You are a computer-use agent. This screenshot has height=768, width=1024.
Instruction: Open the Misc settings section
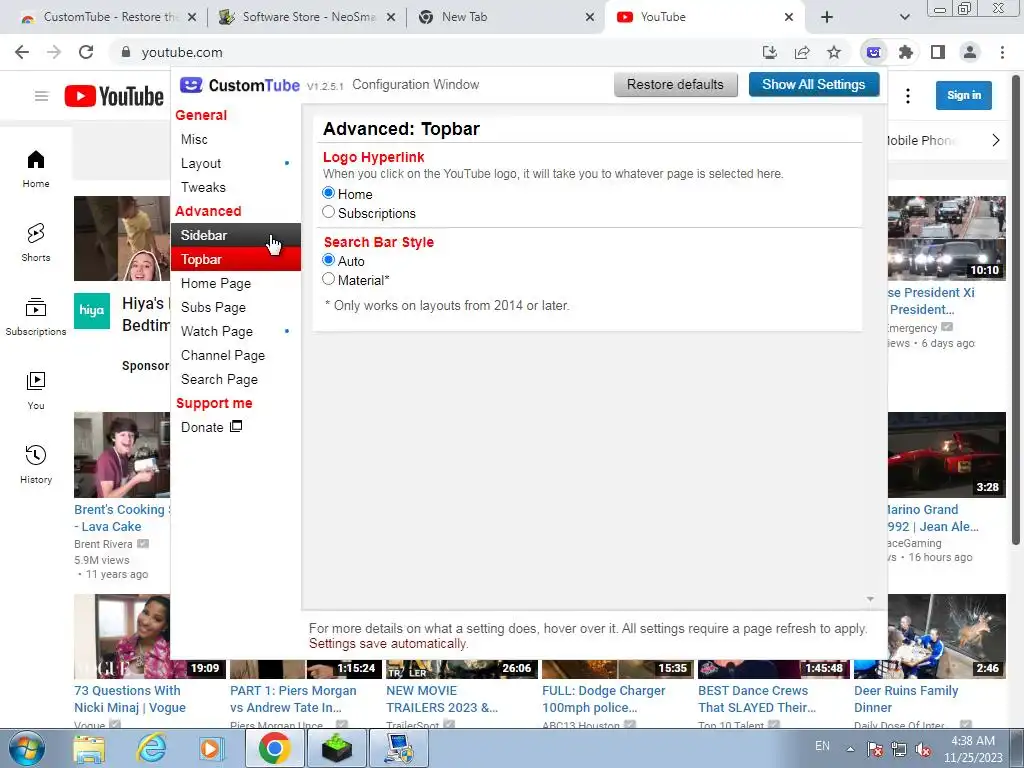click(x=236, y=139)
